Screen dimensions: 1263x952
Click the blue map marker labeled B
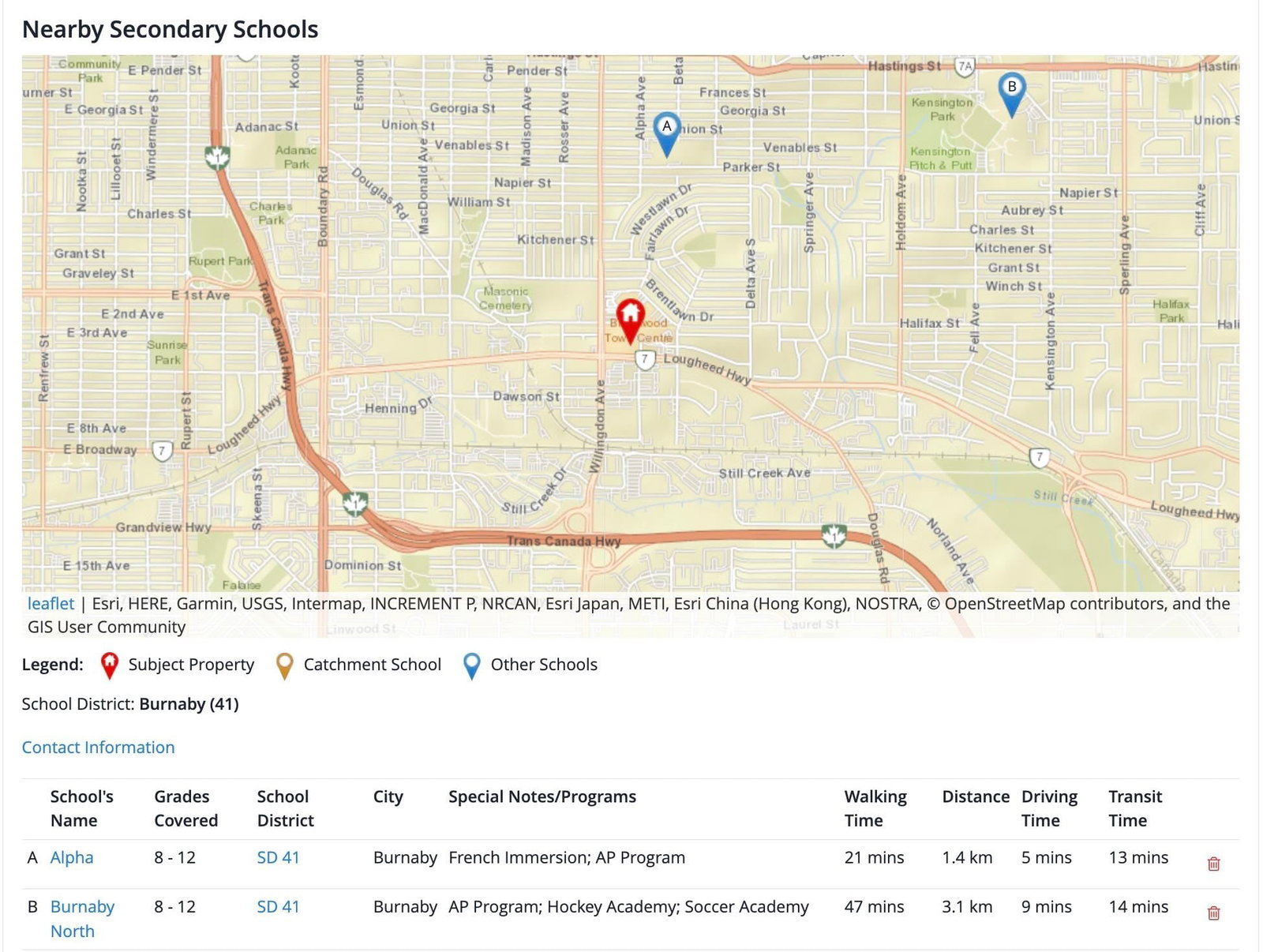tap(1011, 91)
